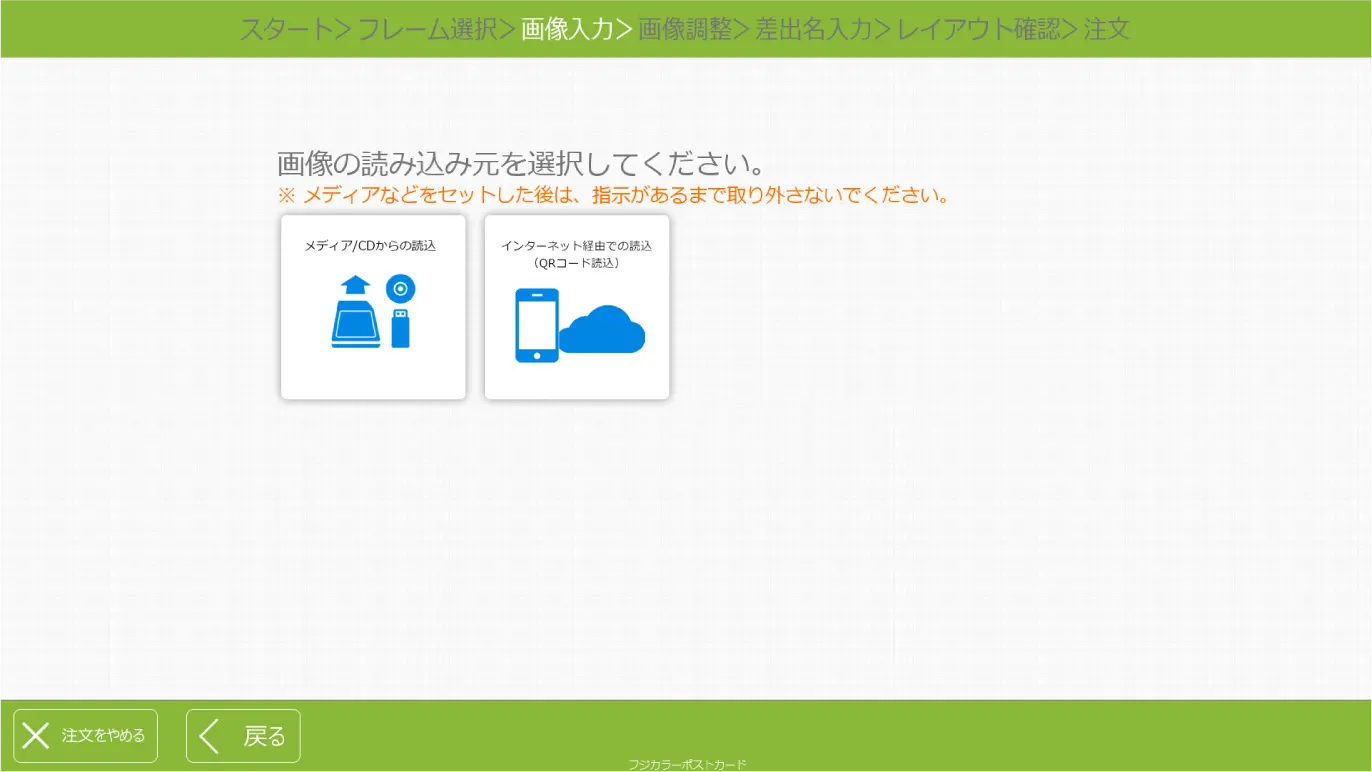Viewport: 1372px width, 772px height.
Task: Tap the smartphone icon
Action: 537,324
